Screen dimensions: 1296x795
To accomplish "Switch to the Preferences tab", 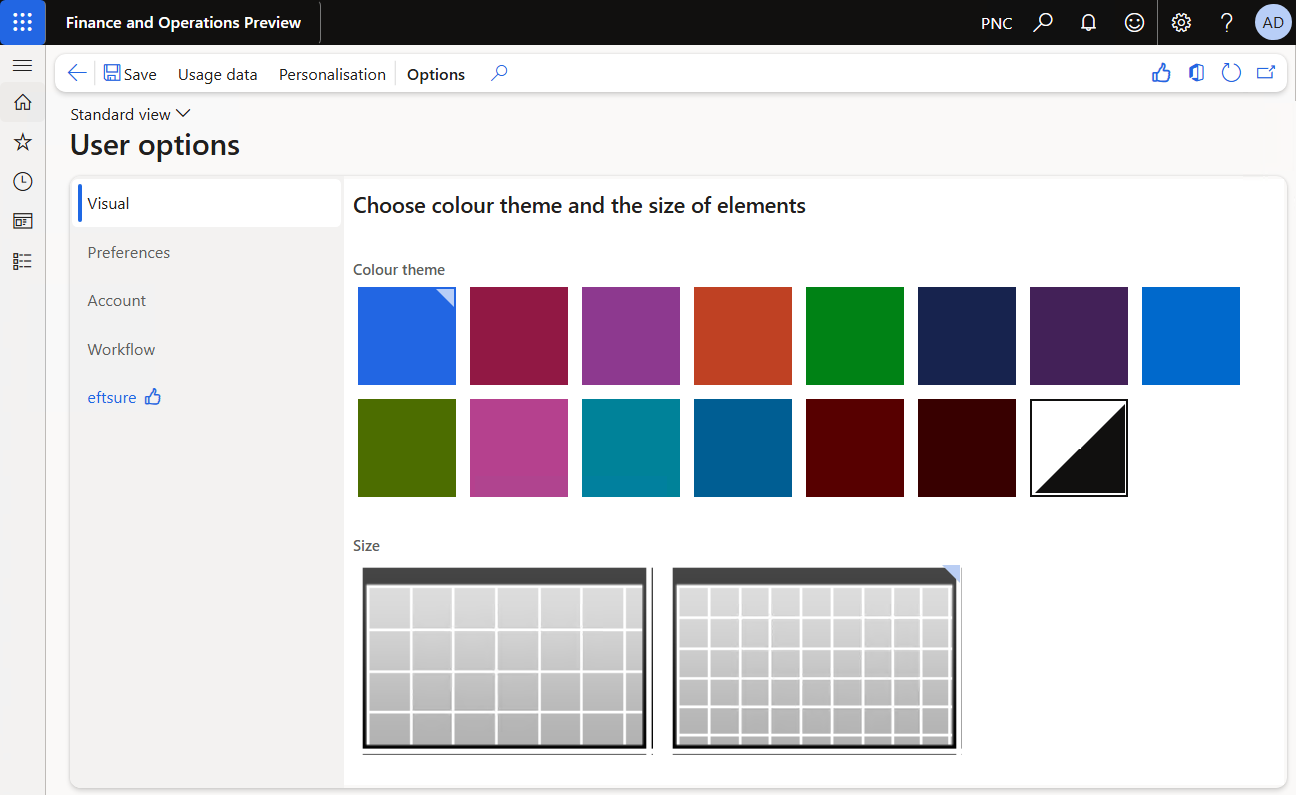I will 208,252.
